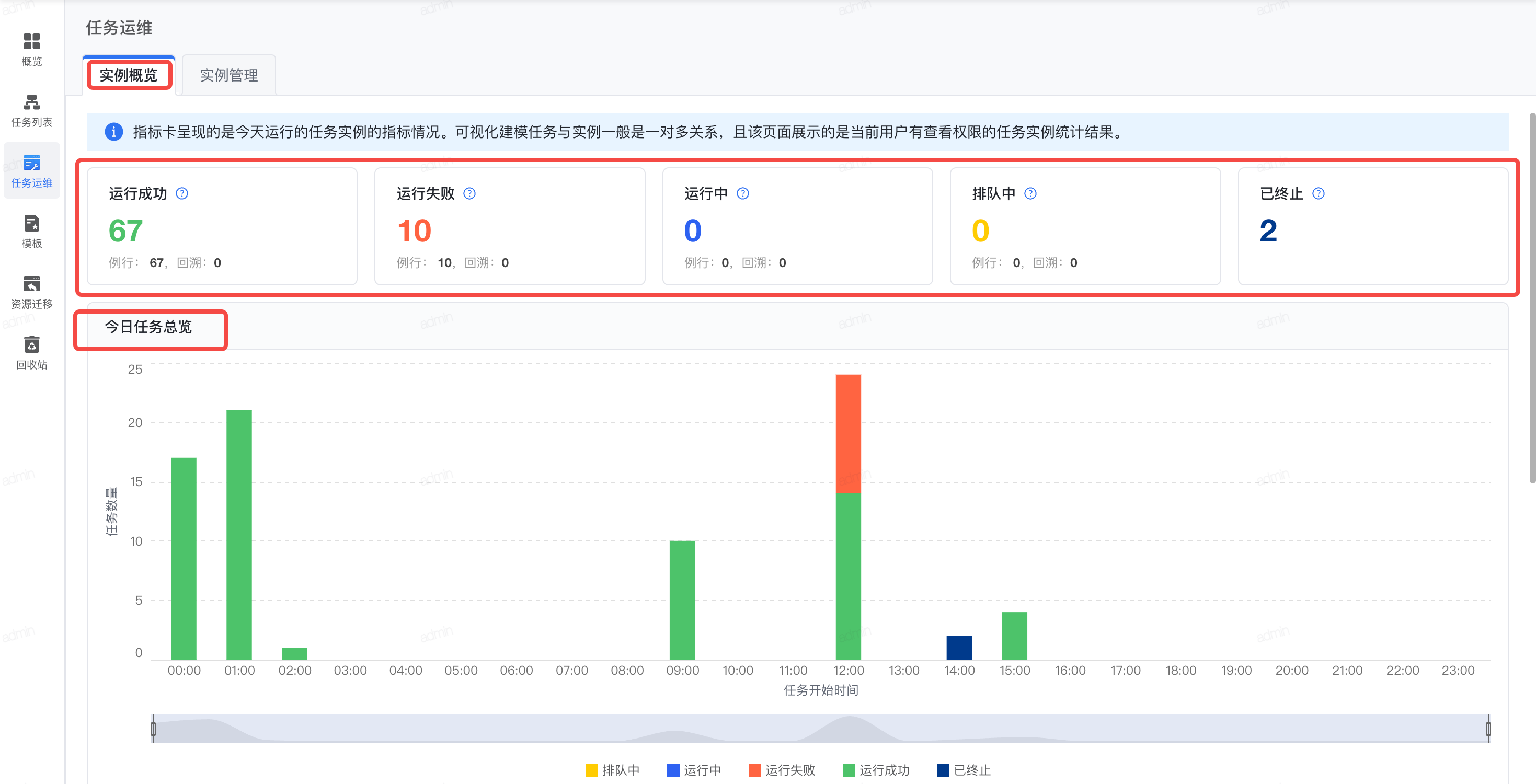This screenshot has width=1536, height=784.
Task: Click the left handle of the chart zoom slider
Action: tap(153, 729)
